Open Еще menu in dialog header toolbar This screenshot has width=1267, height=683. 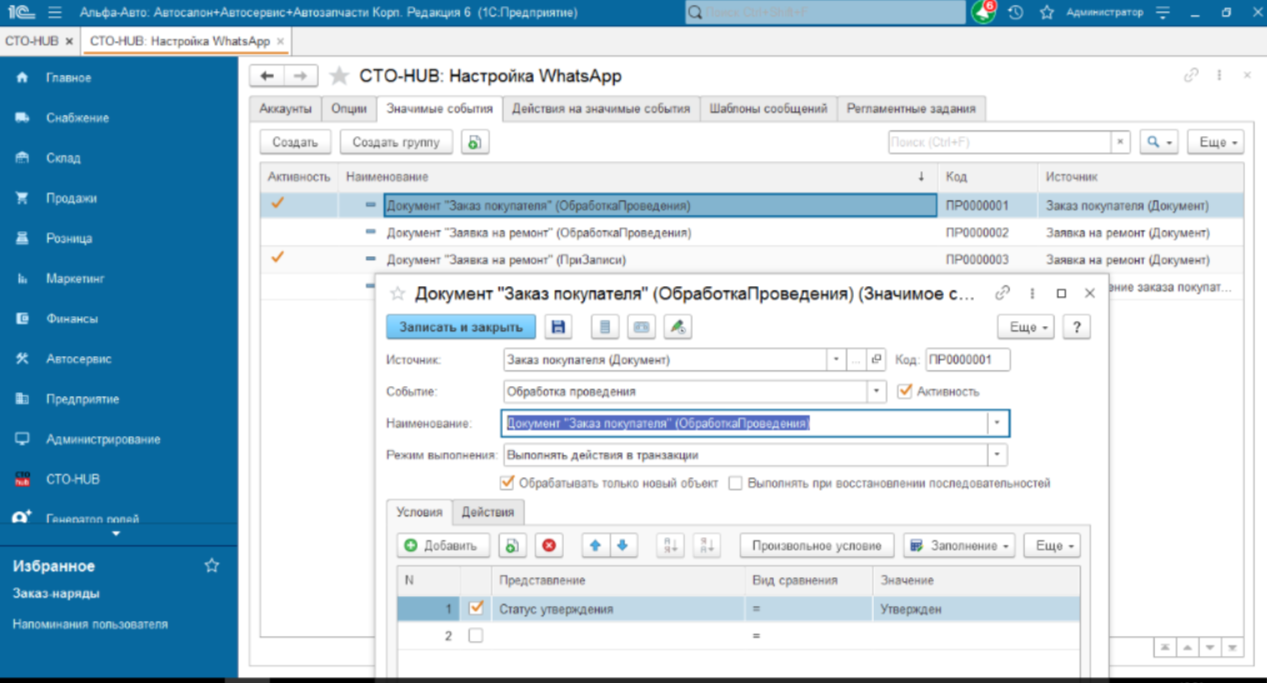coord(1025,327)
